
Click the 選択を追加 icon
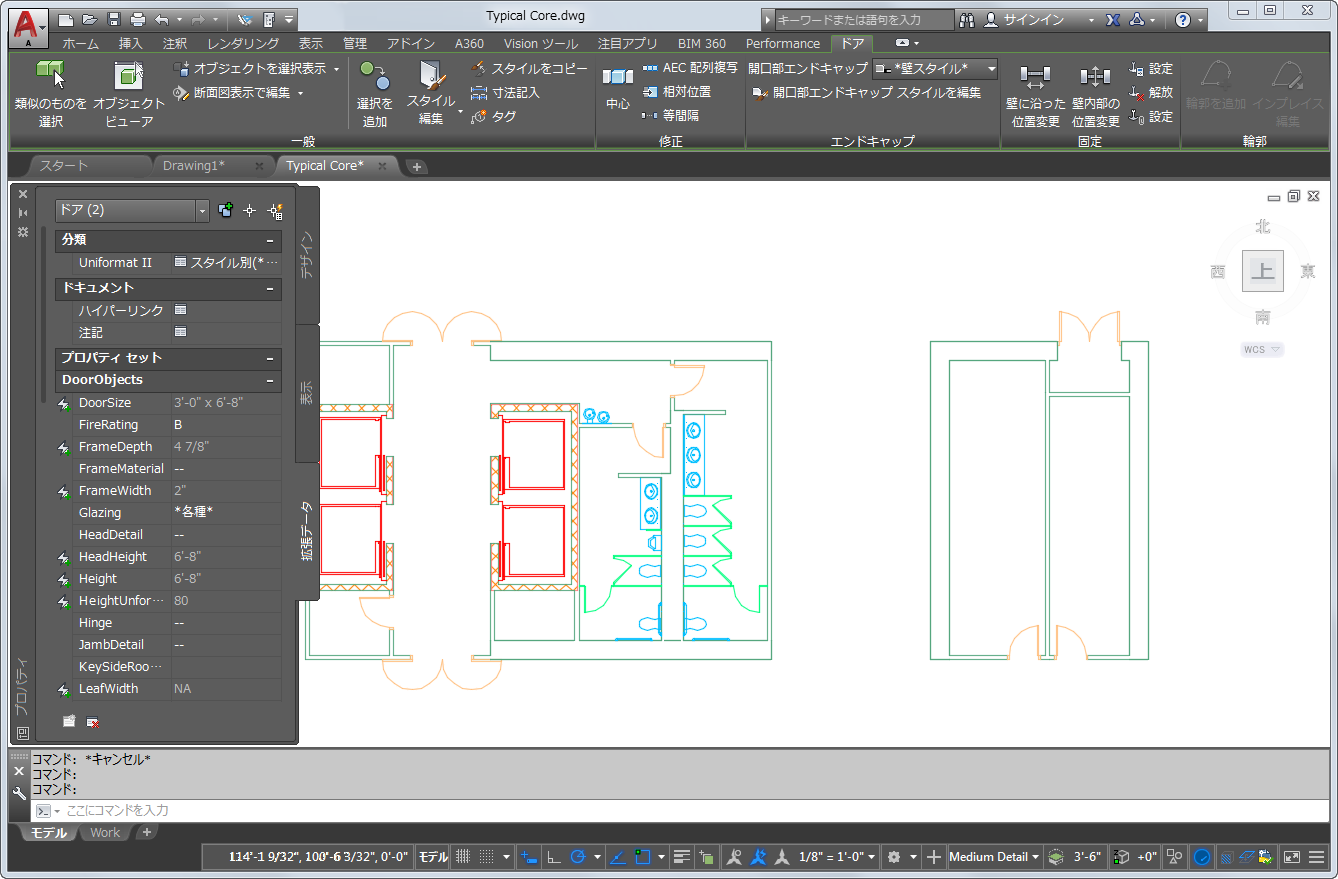click(x=374, y=76)
